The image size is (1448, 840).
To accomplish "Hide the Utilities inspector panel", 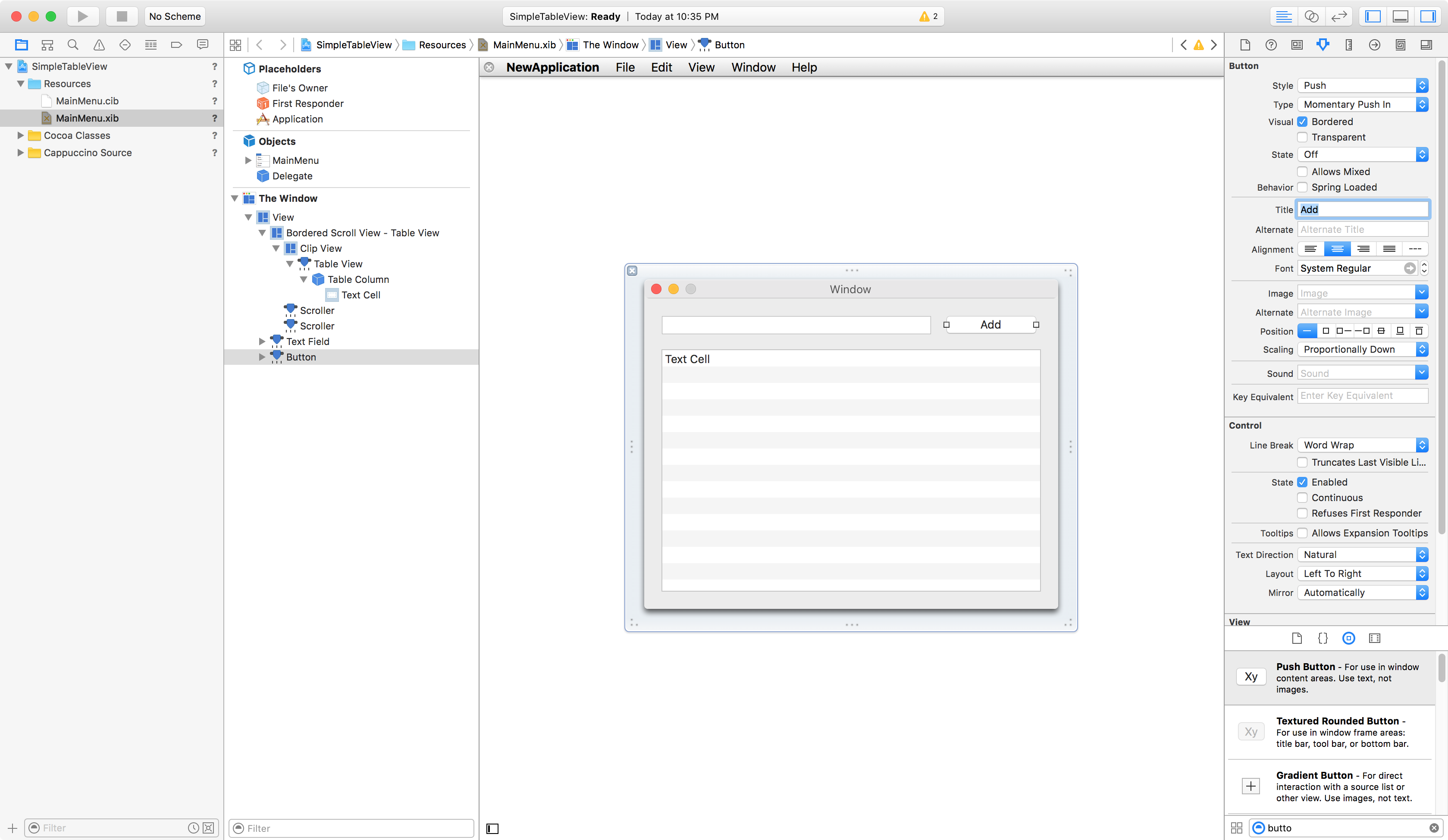I will pyautogui.click(x=1428, y=16).
